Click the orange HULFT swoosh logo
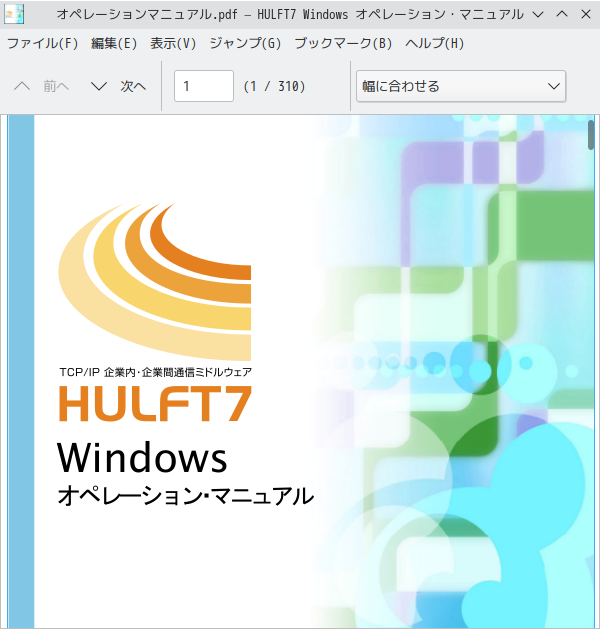Screen dimensions: 600x629 155,282
